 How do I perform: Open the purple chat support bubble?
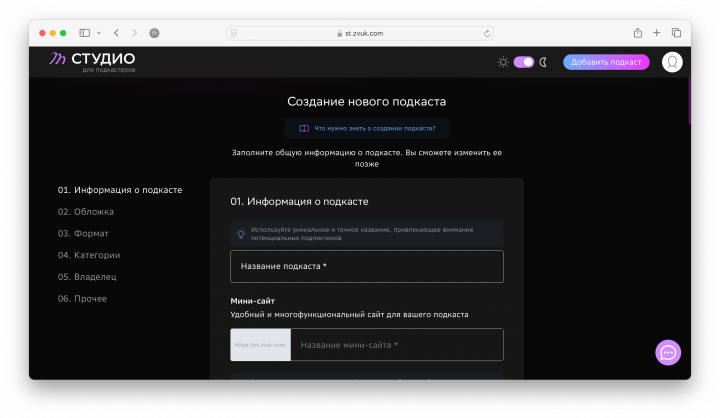(x=668, y=352)
